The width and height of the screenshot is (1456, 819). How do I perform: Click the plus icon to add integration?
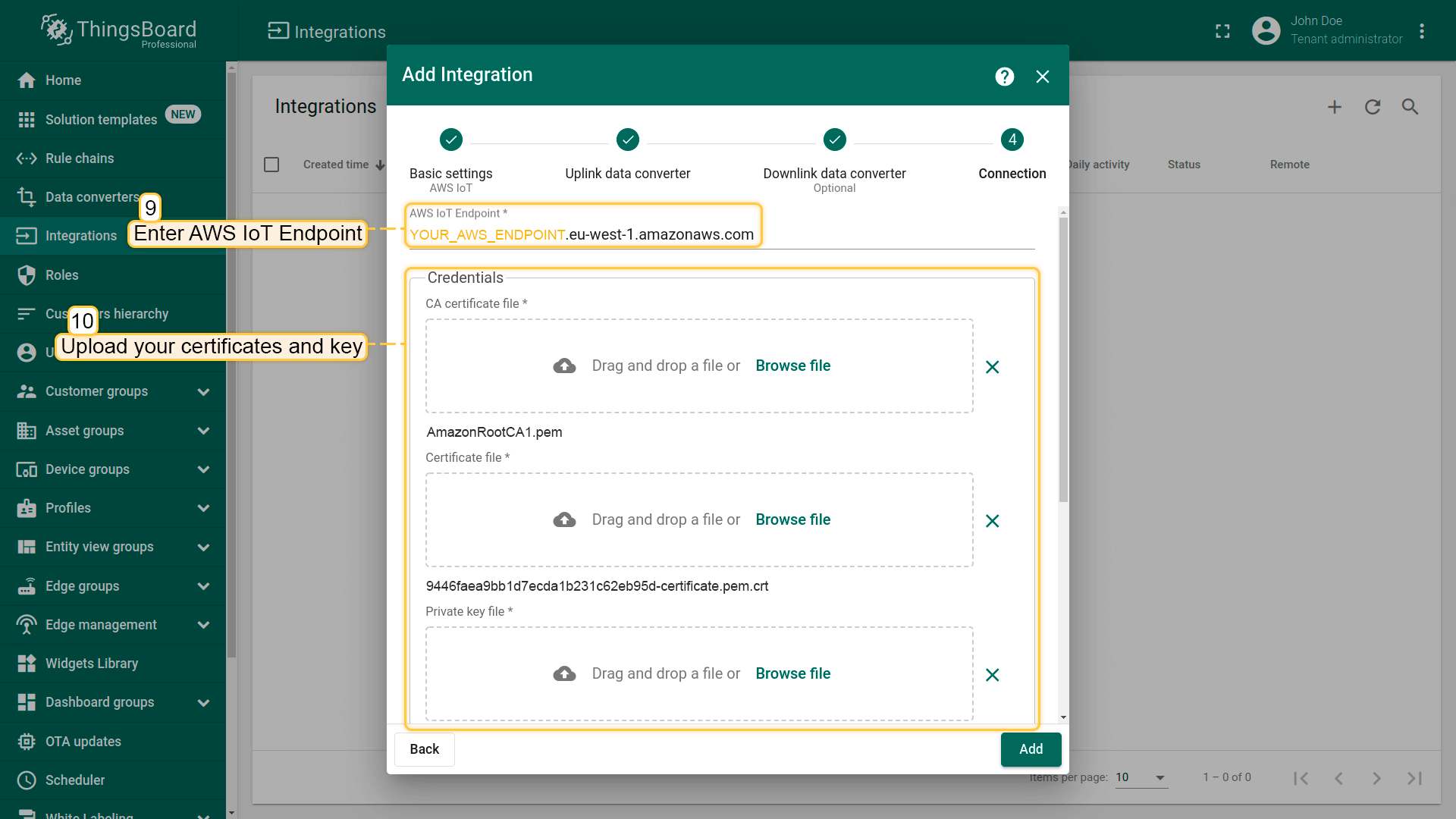[x=1335, y=107]
